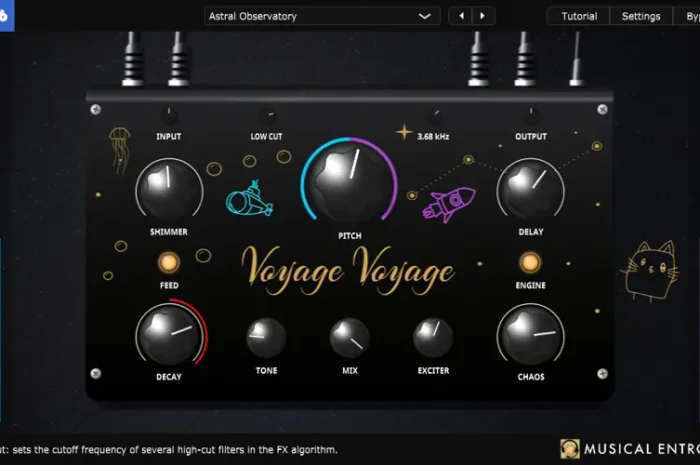The width and height of the screenshot is (700, 465).
Task: Click the MIX knob
Action: pos(350,338)
